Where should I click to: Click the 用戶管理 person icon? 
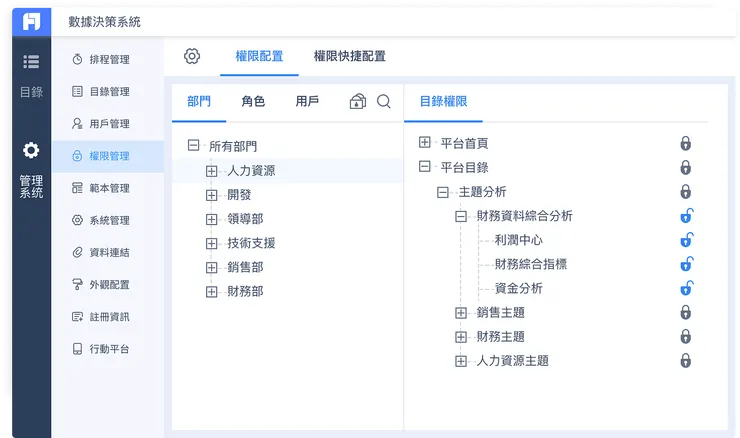click(x=77, y=124)
